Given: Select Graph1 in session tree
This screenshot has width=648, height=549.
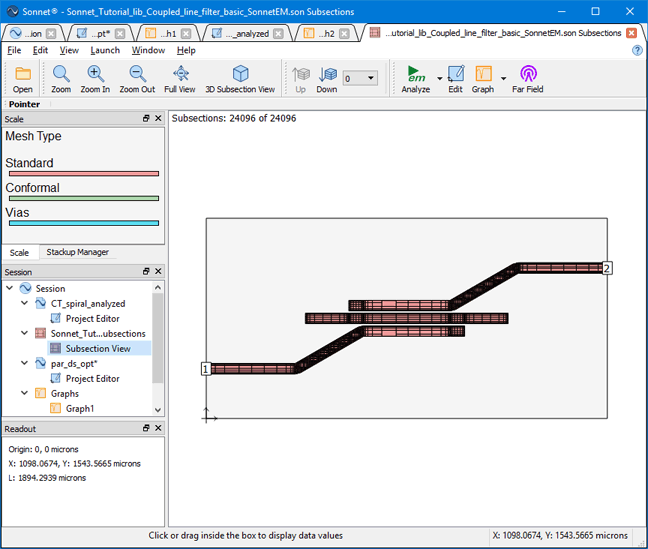Looking at the screenshot, I should 80,408.
